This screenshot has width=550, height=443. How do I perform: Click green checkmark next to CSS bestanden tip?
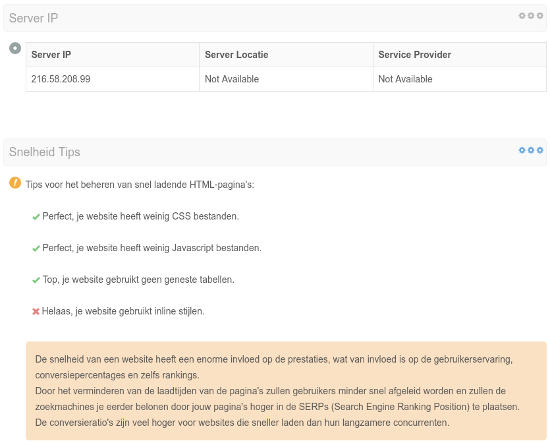tap(36, 217)
